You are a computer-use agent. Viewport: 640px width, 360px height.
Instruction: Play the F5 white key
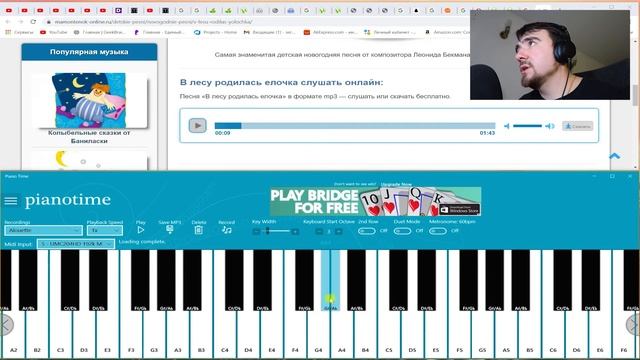tap(460, 335)
